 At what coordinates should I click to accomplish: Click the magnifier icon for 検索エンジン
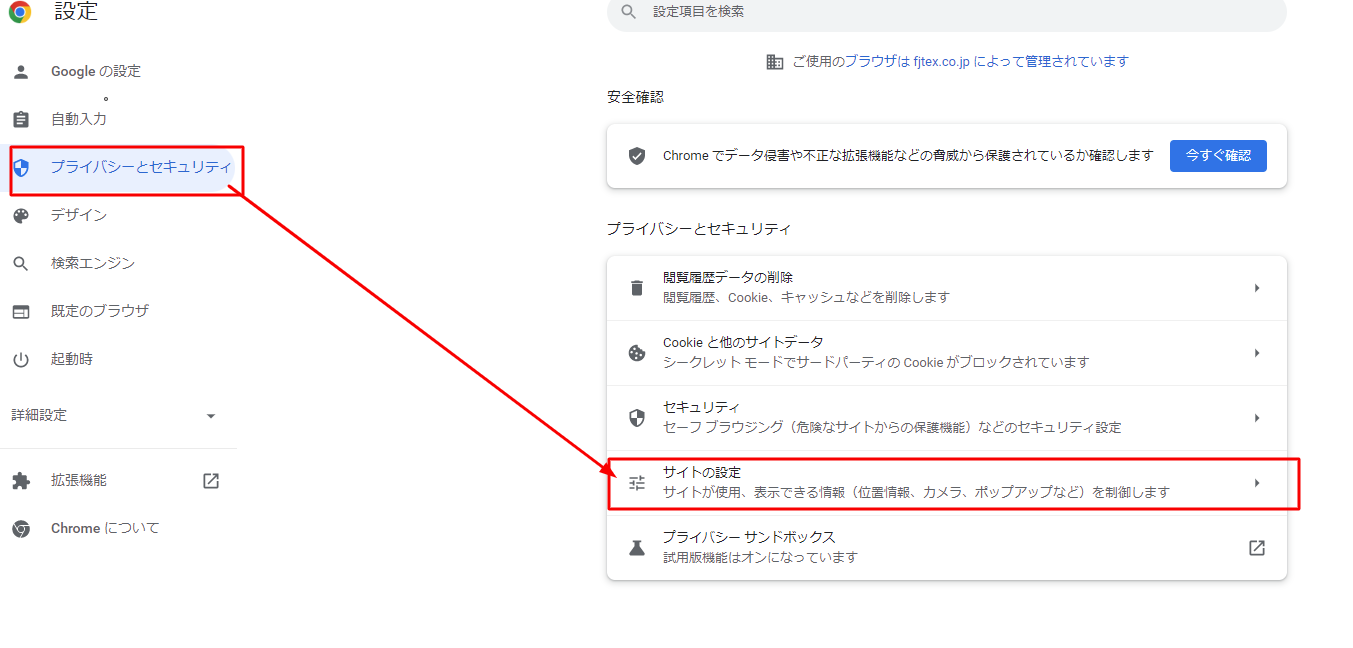(20, 264)
